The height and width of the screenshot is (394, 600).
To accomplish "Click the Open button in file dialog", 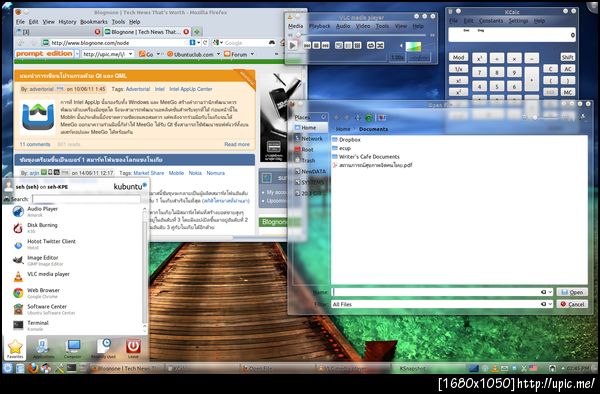I will tap(572, 292).
